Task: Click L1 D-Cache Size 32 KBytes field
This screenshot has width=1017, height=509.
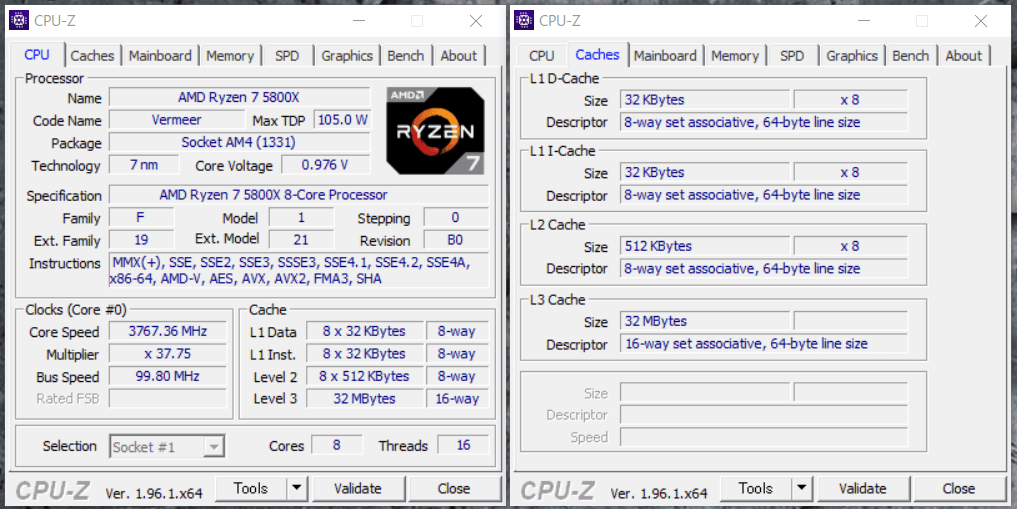Action: point(705,100)
